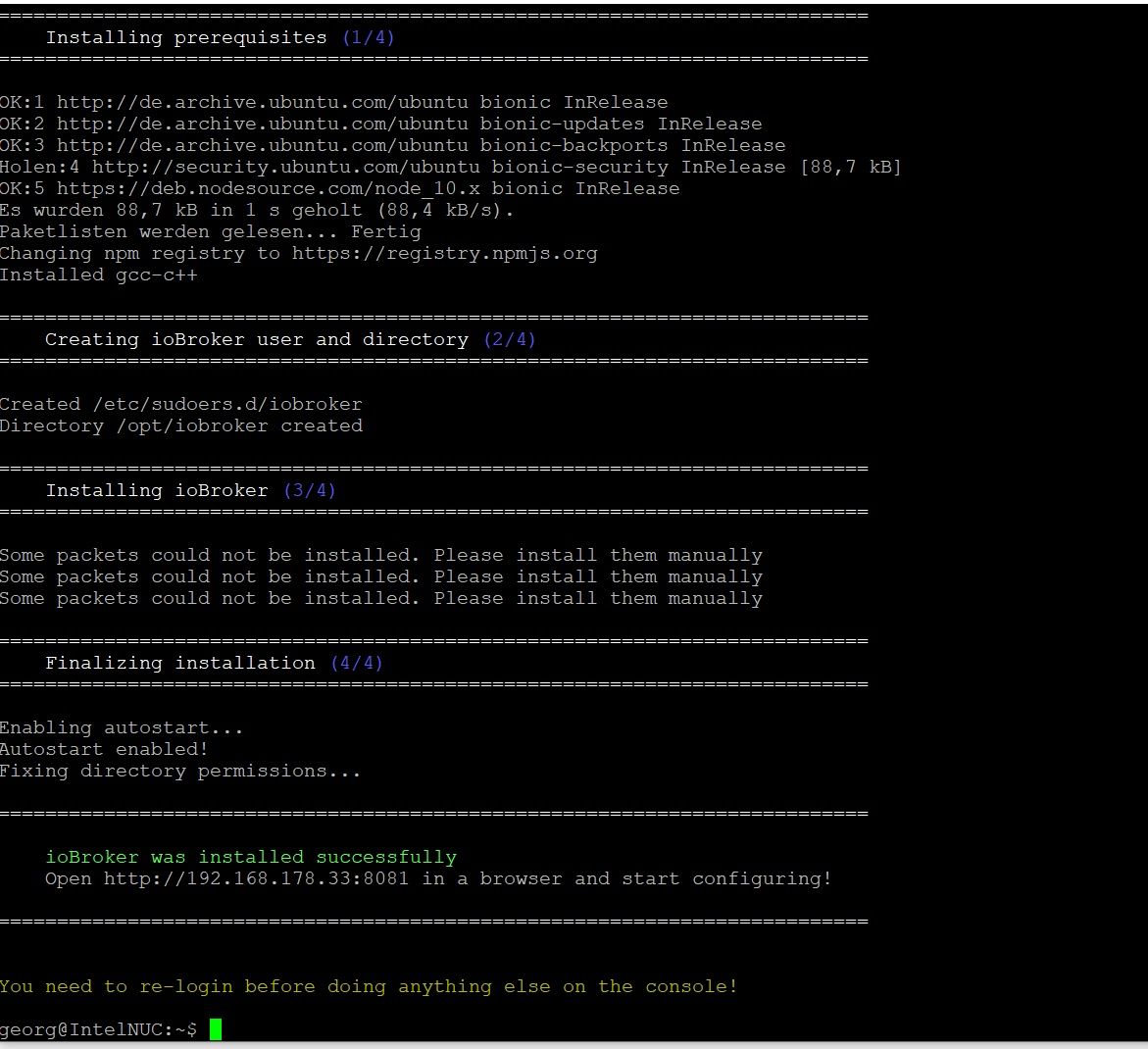
Task: Click the Holen:4 bionic-security line
Action: point(450,167)
